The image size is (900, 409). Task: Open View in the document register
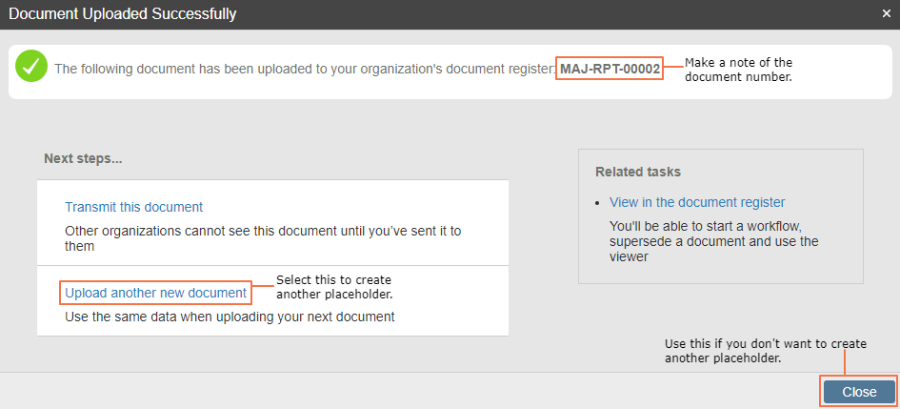[697, 202]
